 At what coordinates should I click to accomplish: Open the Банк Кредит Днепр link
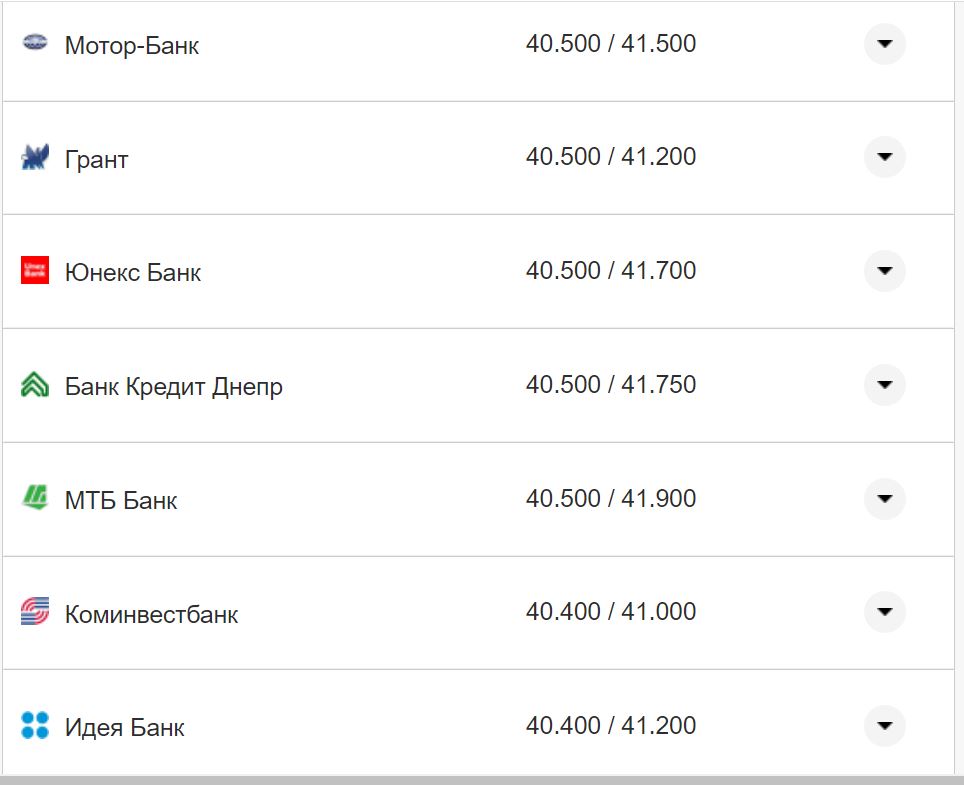click(173, 387)
